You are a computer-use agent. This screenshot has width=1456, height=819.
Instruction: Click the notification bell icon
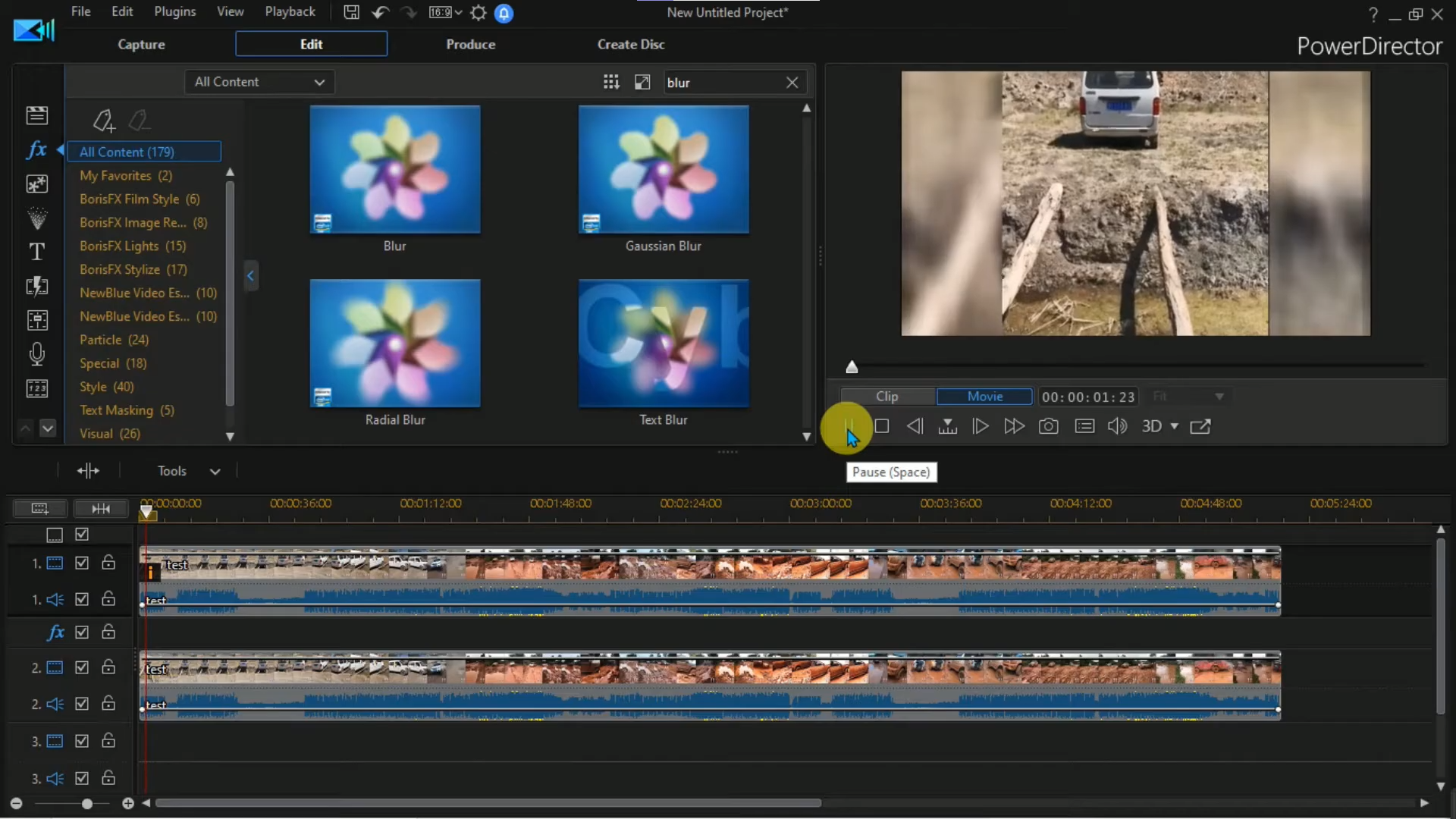(x=504, y=13)
